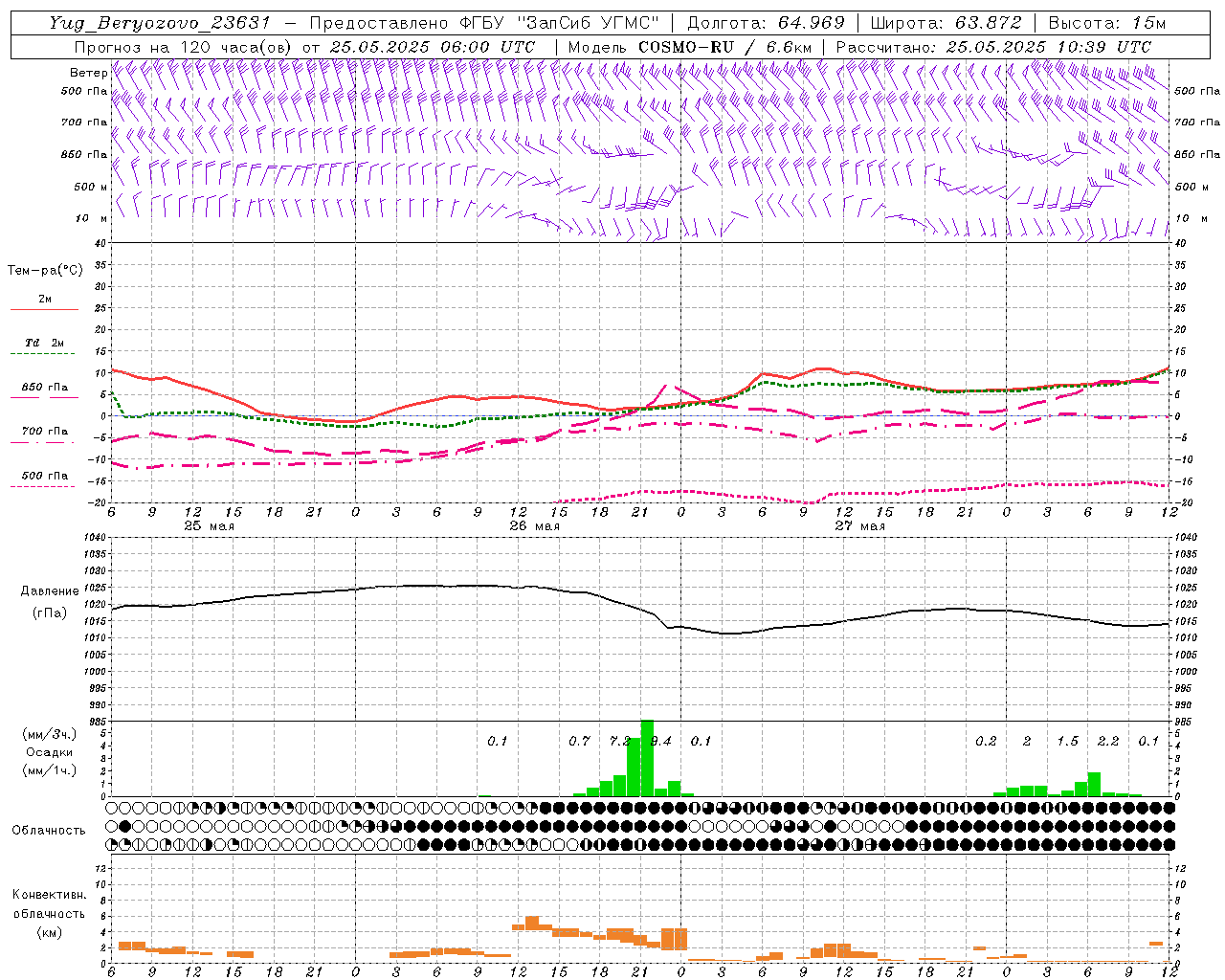Click the Облачность panel label

[x=49, y=831]
